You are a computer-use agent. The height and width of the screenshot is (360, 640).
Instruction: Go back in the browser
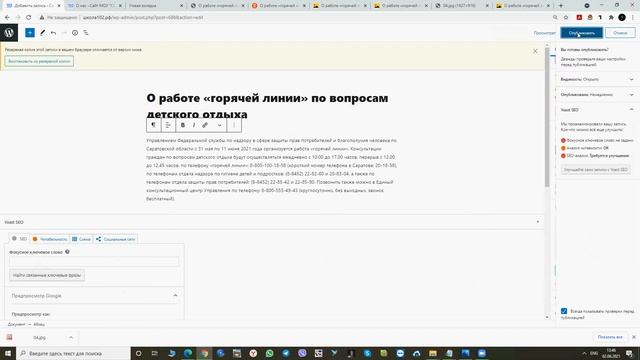click(7, 18)
